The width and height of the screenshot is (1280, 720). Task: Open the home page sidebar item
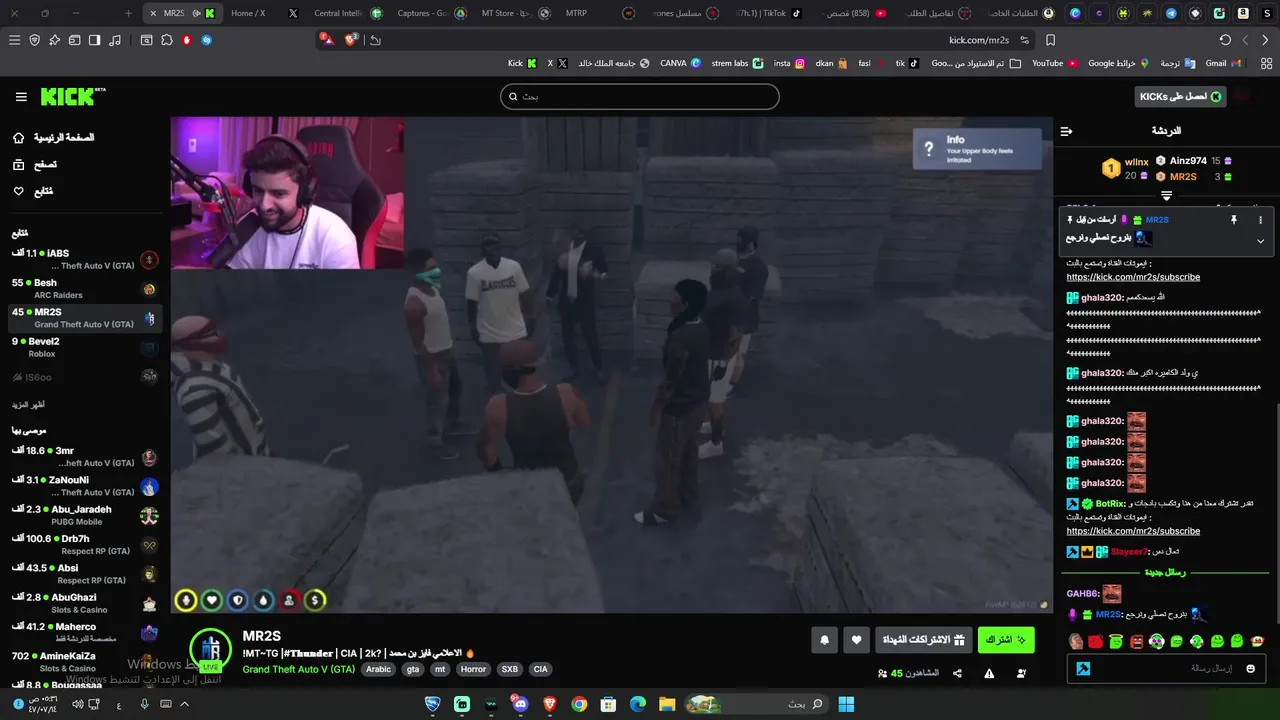coord(53,138)
